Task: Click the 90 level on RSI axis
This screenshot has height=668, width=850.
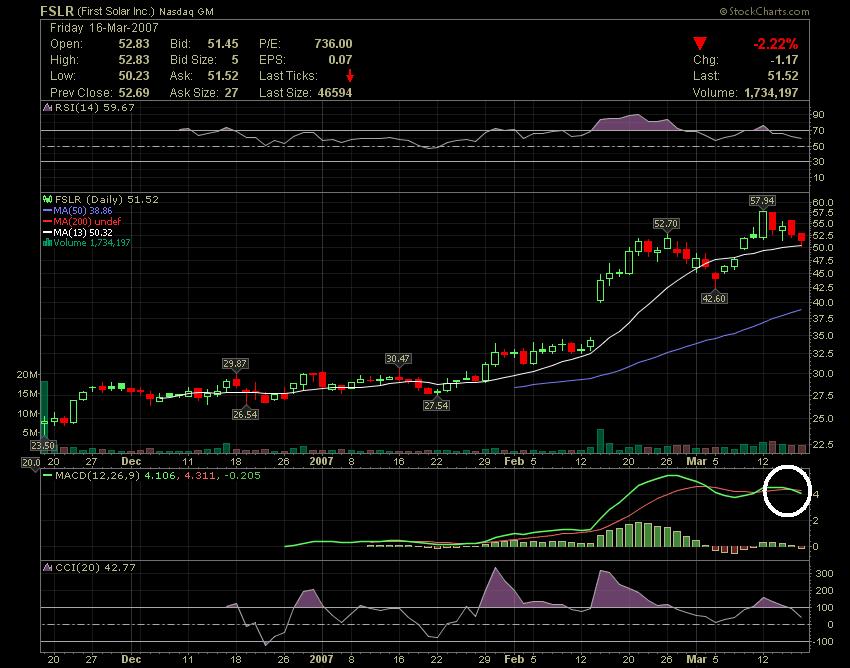Action: (x=818, y=114)
